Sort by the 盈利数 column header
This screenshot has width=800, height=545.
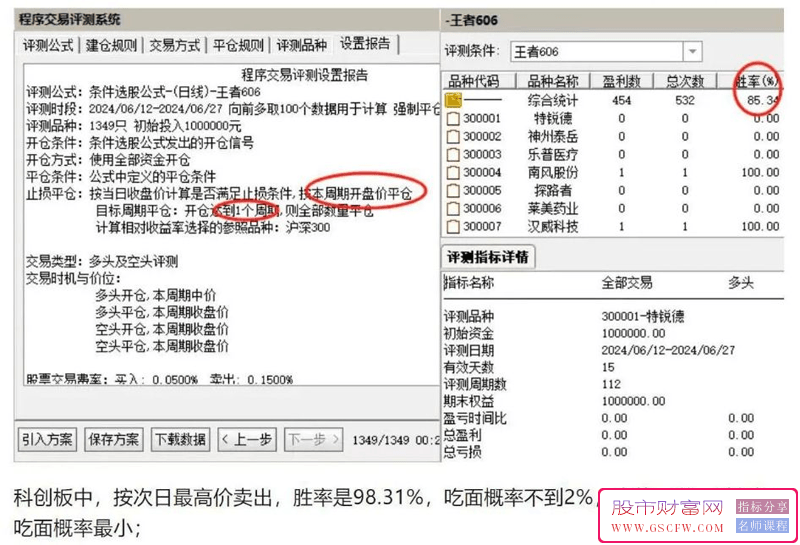click(x=621, y=81)
